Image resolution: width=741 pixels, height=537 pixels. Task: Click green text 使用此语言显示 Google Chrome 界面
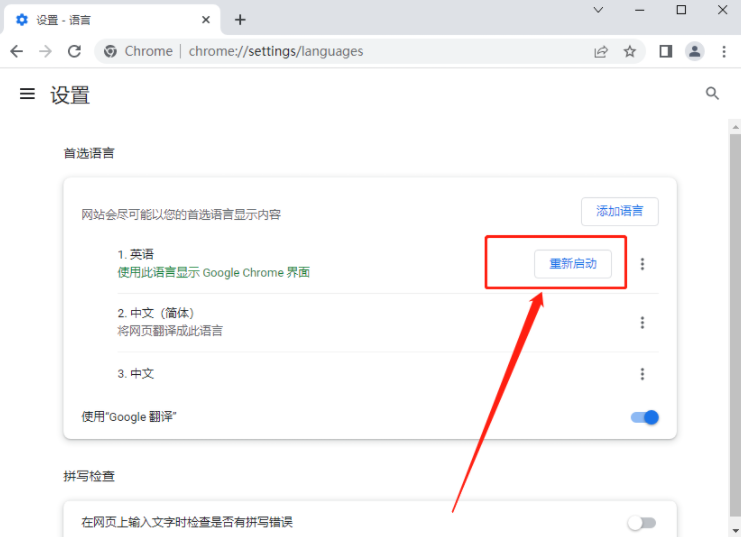pos(214,273)
